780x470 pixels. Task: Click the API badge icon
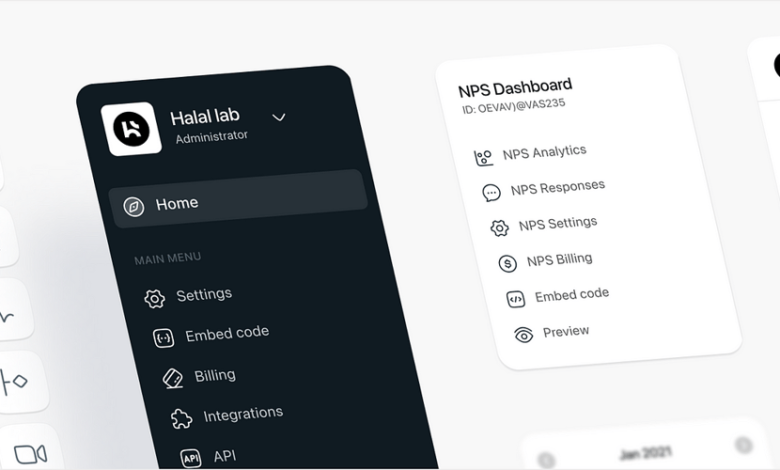pyautogui.click(x=191, y=458)
